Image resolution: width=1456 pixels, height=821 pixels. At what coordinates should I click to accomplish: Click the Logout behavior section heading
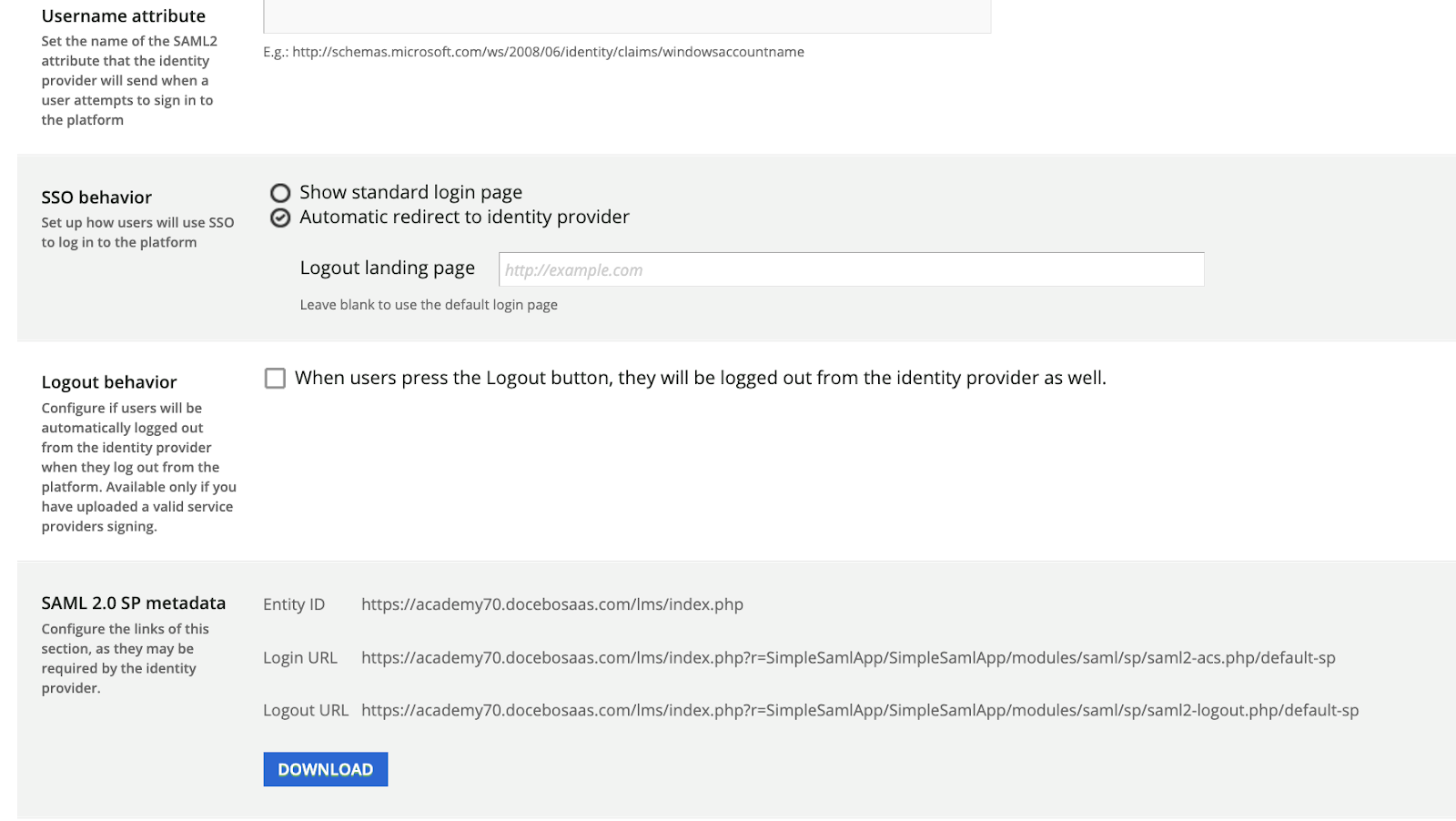(109, 382)
